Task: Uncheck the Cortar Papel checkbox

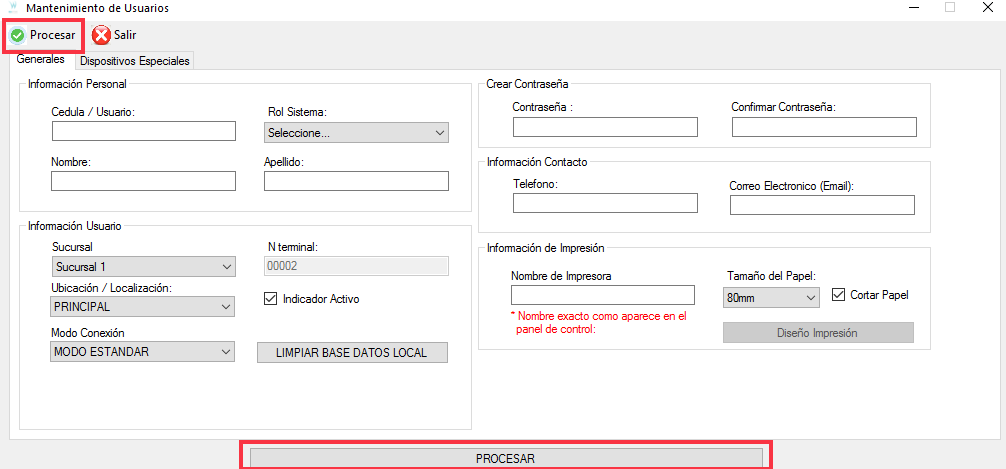Action: tap(838, 295)
